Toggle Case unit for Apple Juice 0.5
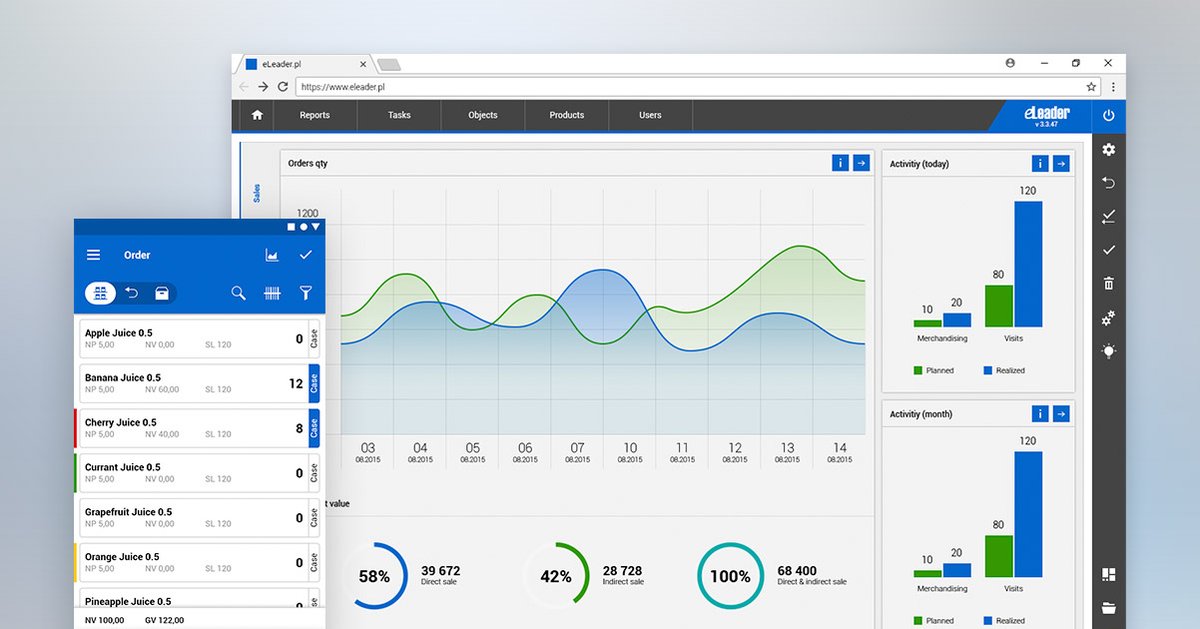1200x629 pixels. (x=314, y=339)
